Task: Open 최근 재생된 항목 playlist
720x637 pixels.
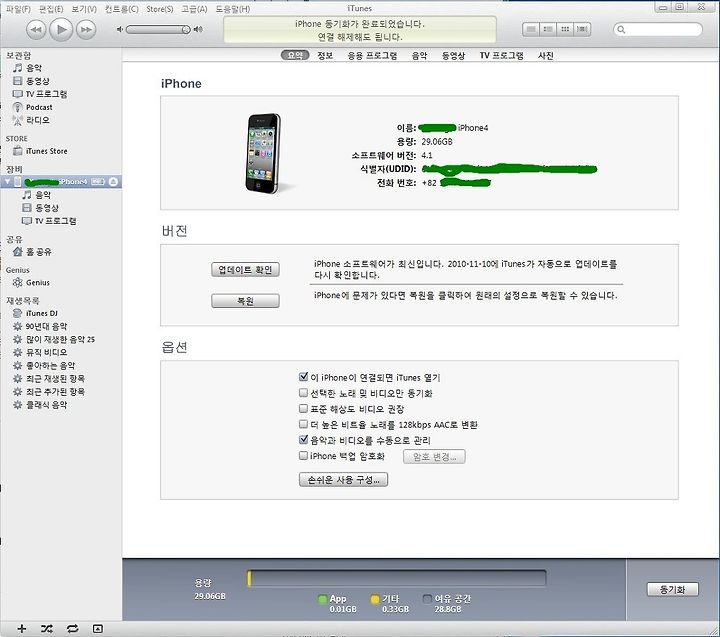Action: [49, 378]
